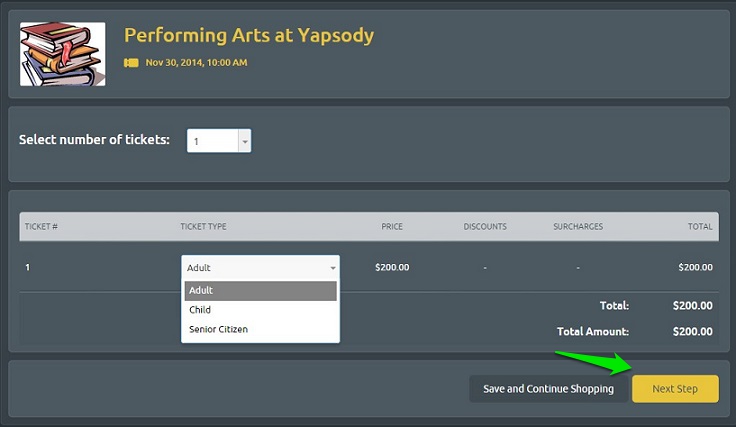Screen dimensions: 736x427
Task: Click the stacked books event thumbnail
Action: click(x=62, y=54)
